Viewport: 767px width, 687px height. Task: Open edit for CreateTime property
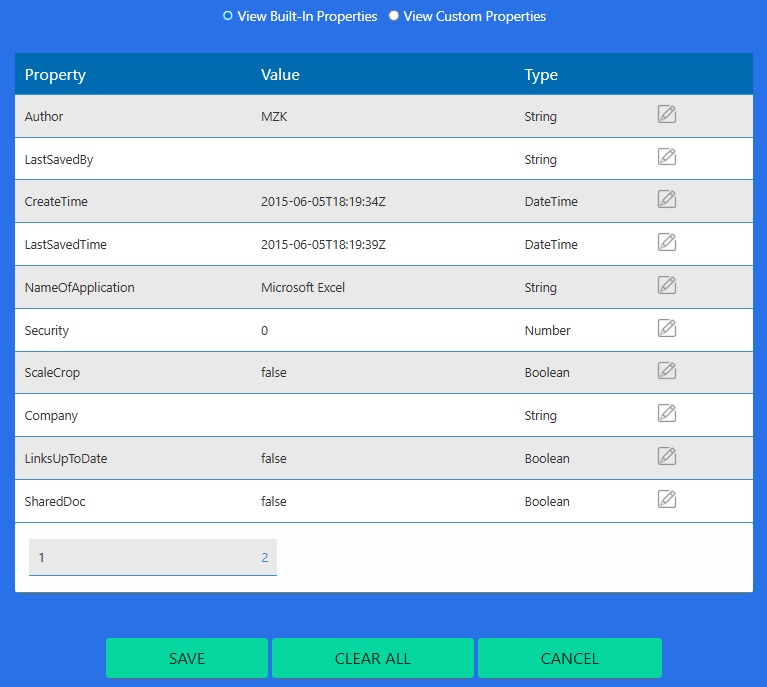tap(667, 199)
